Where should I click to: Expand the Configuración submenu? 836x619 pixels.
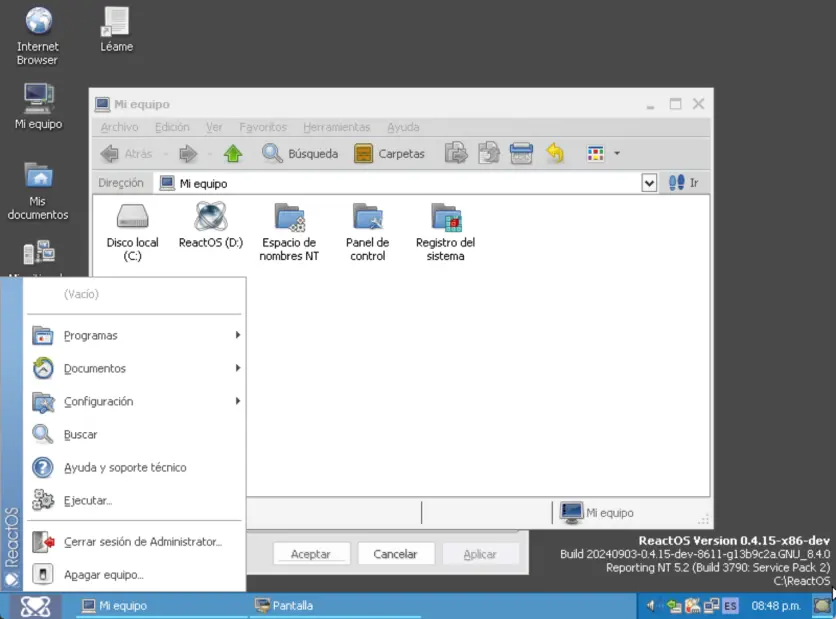[x=136, y=401]
